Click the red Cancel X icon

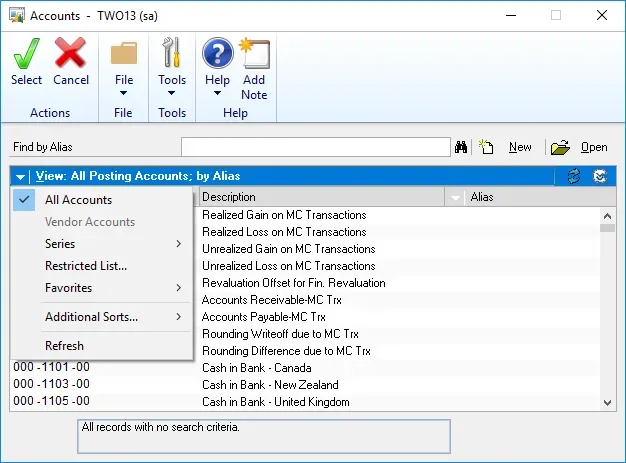tap(71, 53)
